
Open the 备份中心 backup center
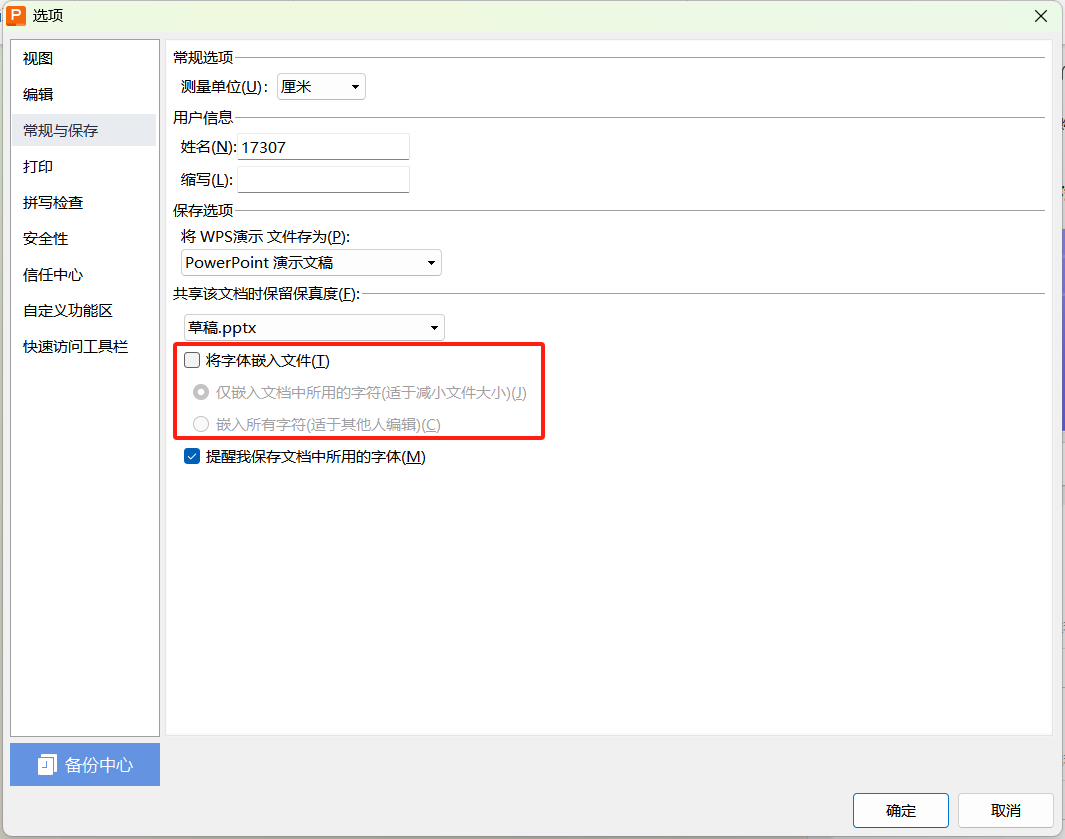[x=85, y=765]
